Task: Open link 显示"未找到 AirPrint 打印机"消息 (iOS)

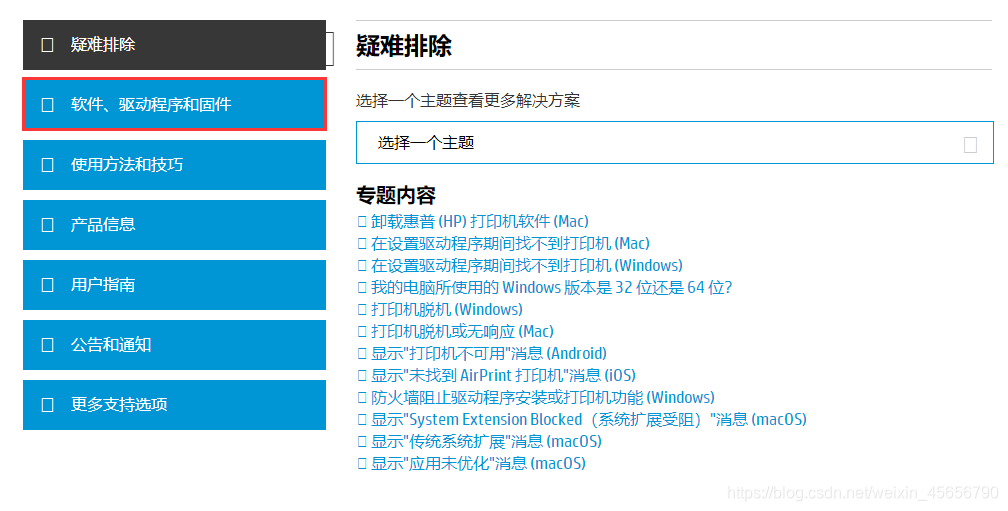Action: [503, 375]
